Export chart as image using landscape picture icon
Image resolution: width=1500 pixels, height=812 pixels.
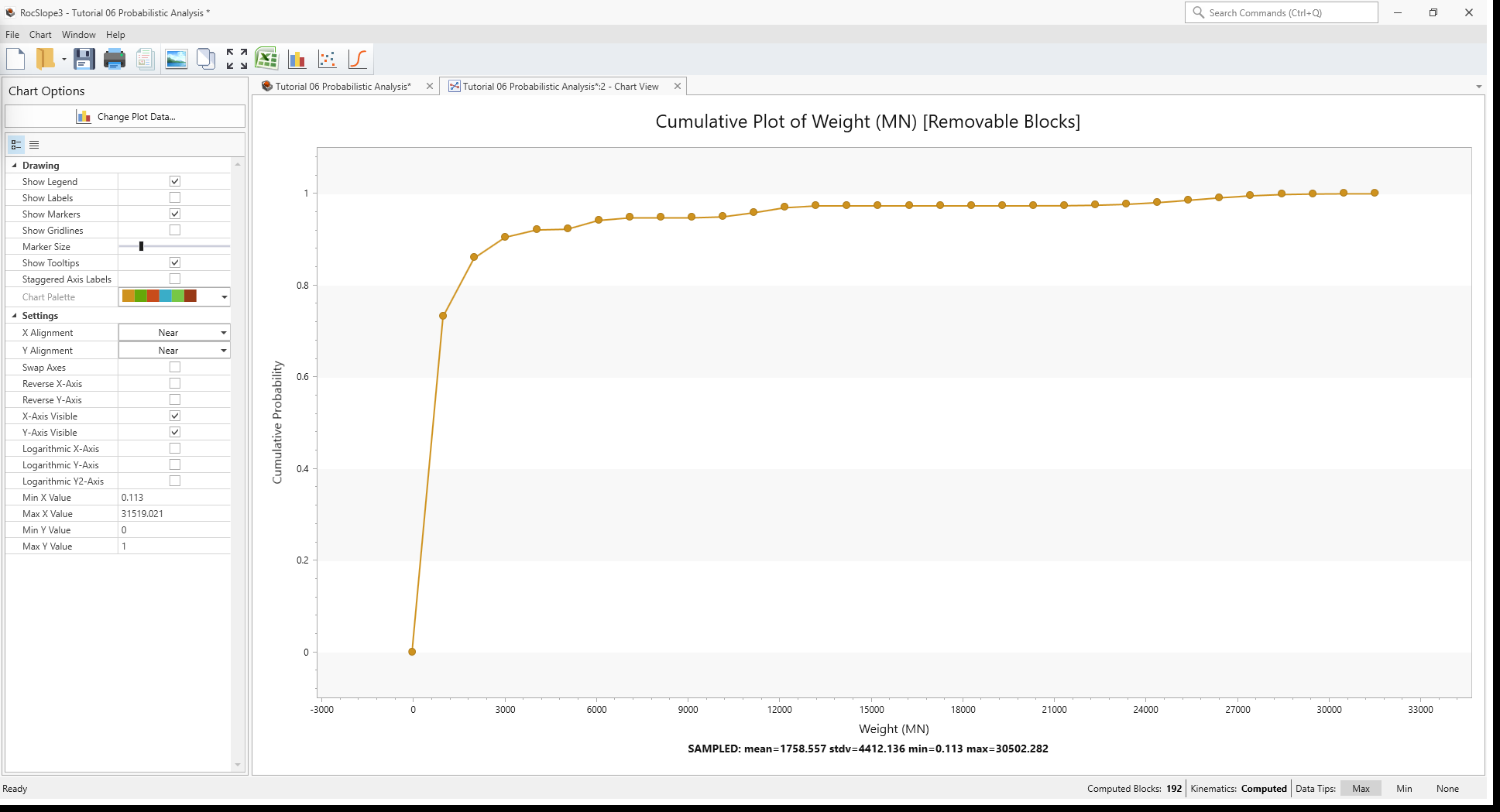pos(177,59)
